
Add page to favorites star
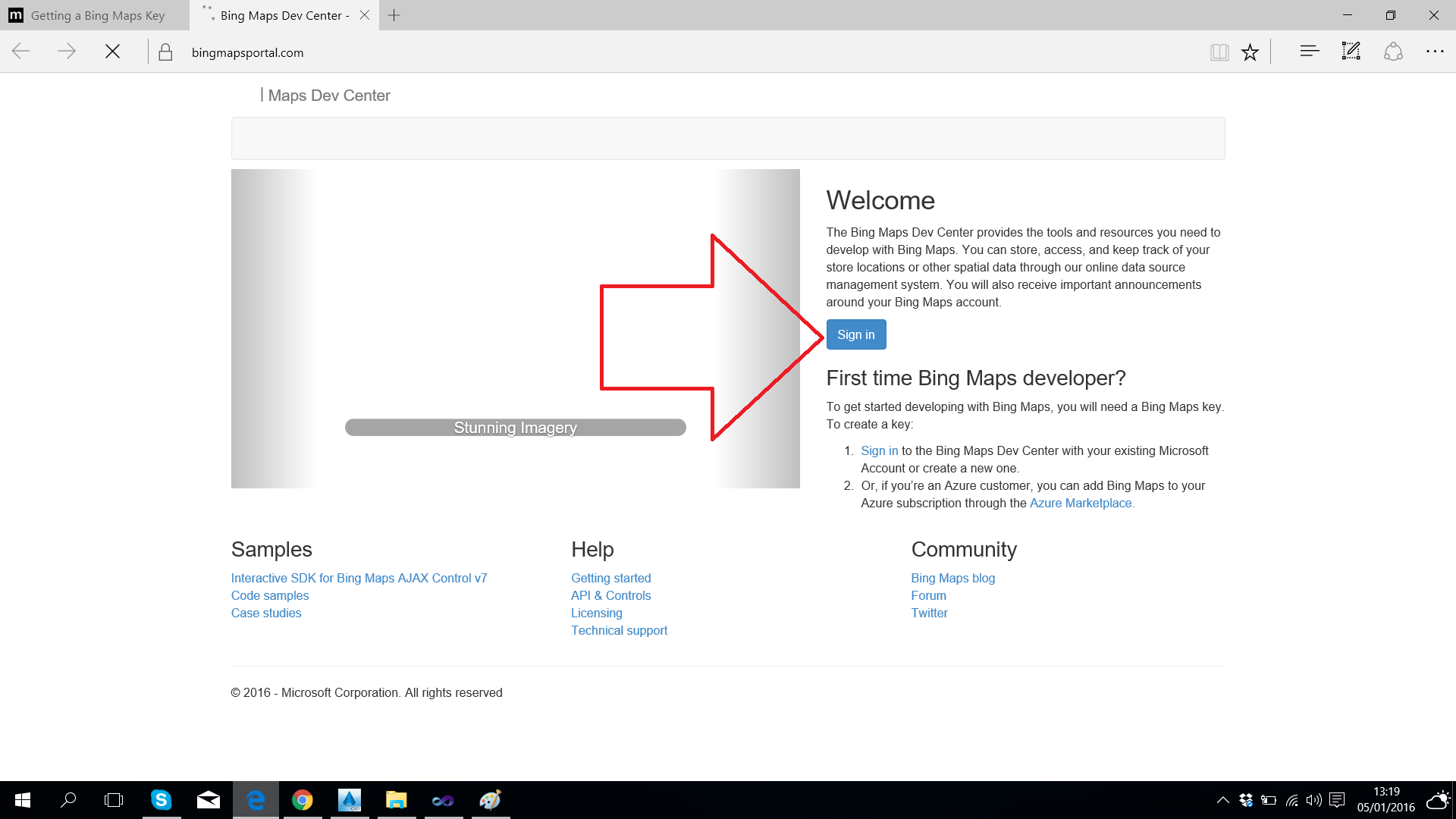[x=1250, y=52]
